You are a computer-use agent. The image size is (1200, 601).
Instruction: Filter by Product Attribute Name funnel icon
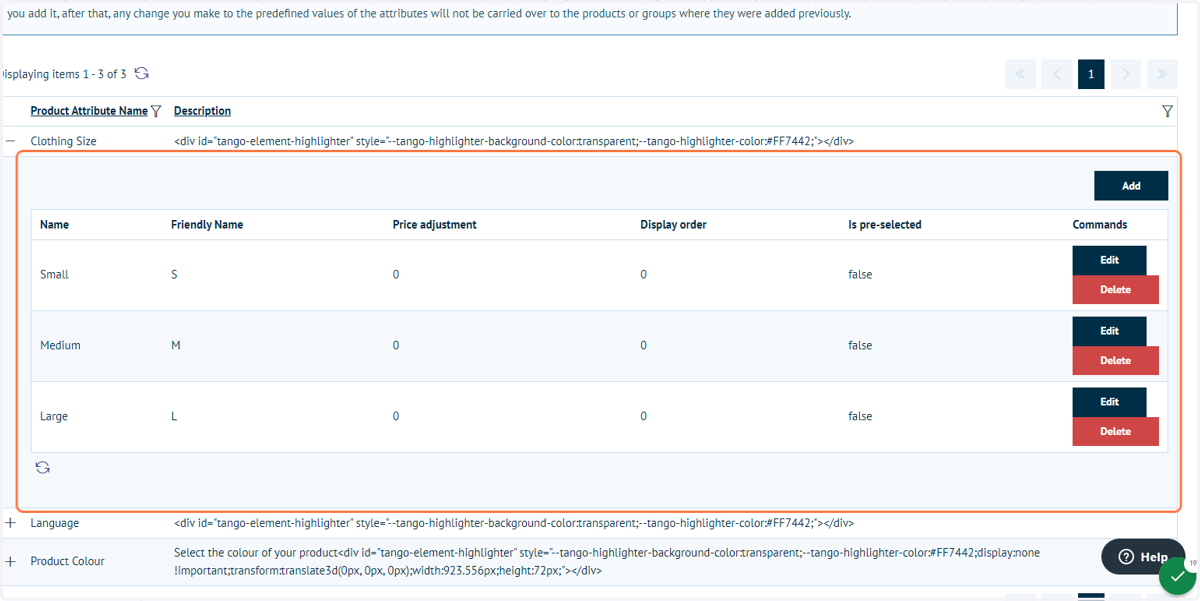point(156,111)
